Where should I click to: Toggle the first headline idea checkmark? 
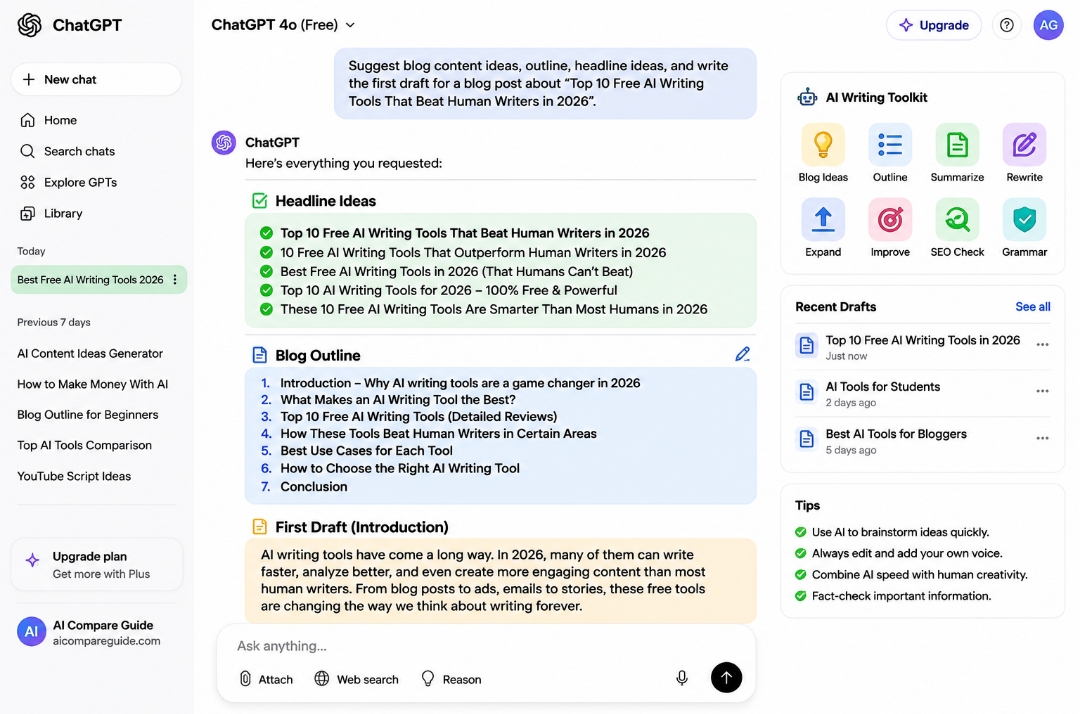tap(267, 233)
